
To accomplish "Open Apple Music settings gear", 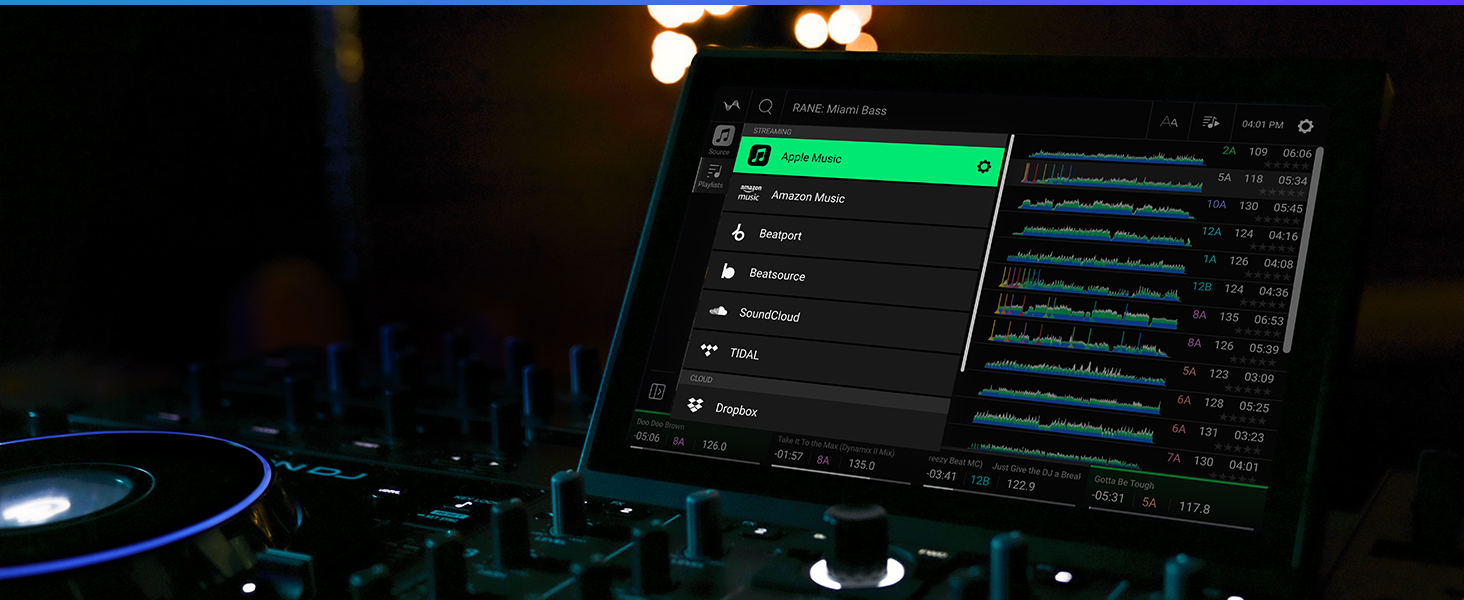I will (983, 167).
